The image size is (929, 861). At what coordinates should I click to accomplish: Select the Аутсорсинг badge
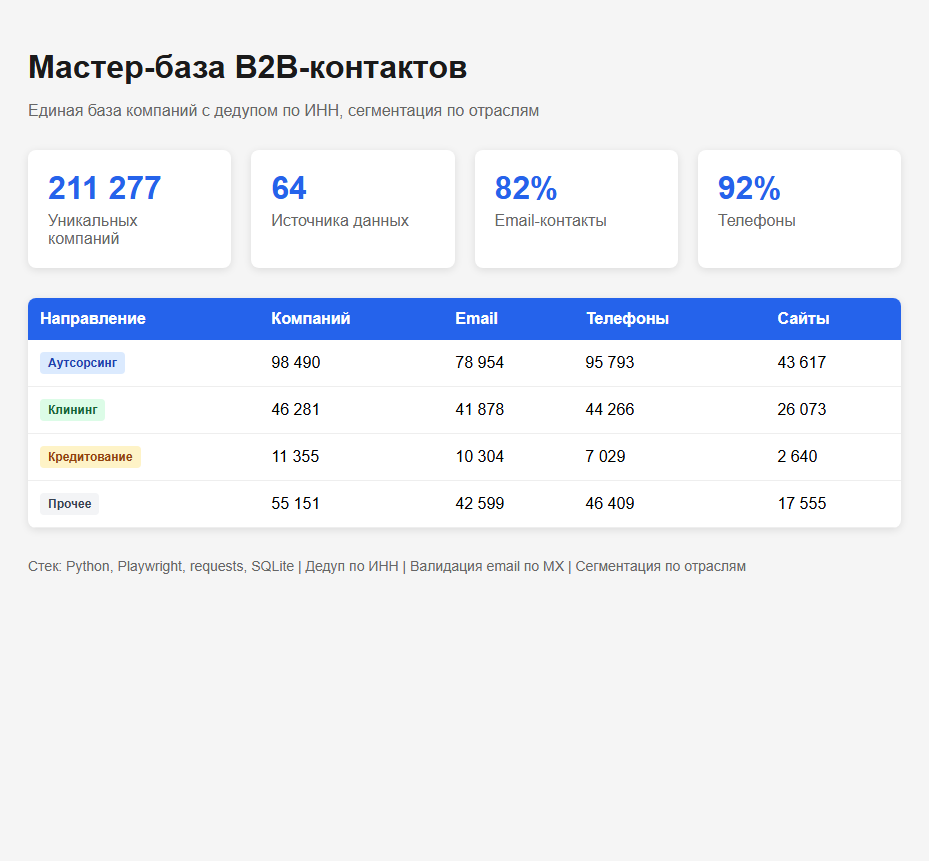82,363
